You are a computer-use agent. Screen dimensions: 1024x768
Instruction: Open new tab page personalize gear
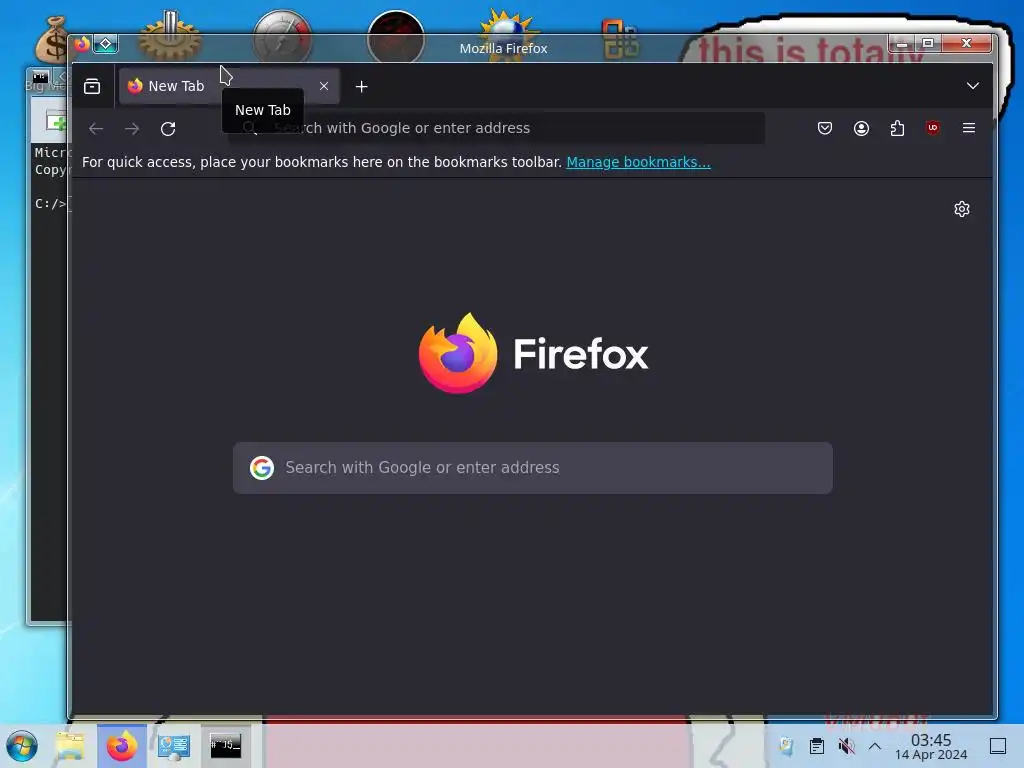pyautogui.click(x=961, y=209)
